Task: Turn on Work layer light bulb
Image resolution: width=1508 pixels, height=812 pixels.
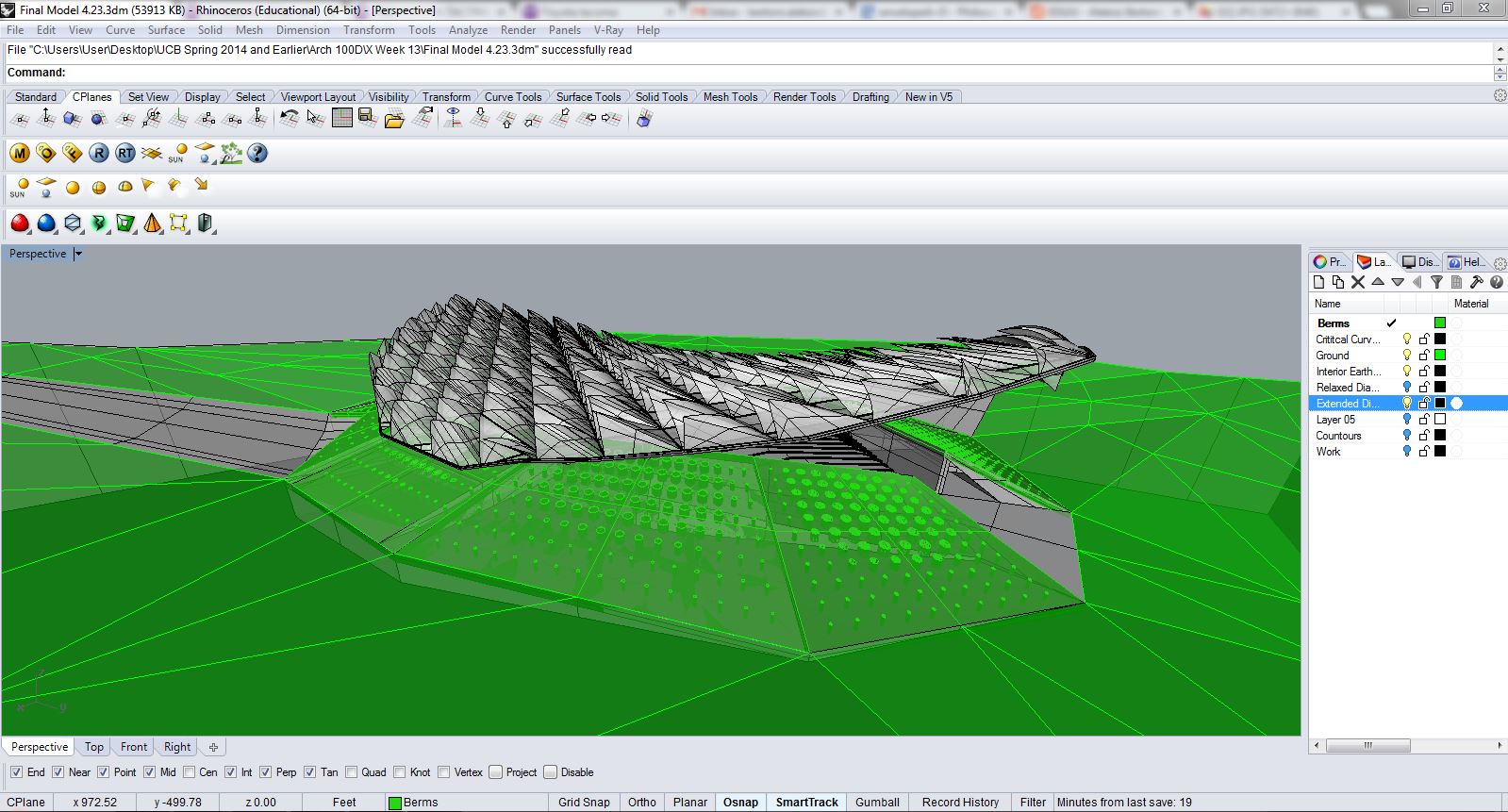Action: pyautogui.click(x=1407, y=452)
